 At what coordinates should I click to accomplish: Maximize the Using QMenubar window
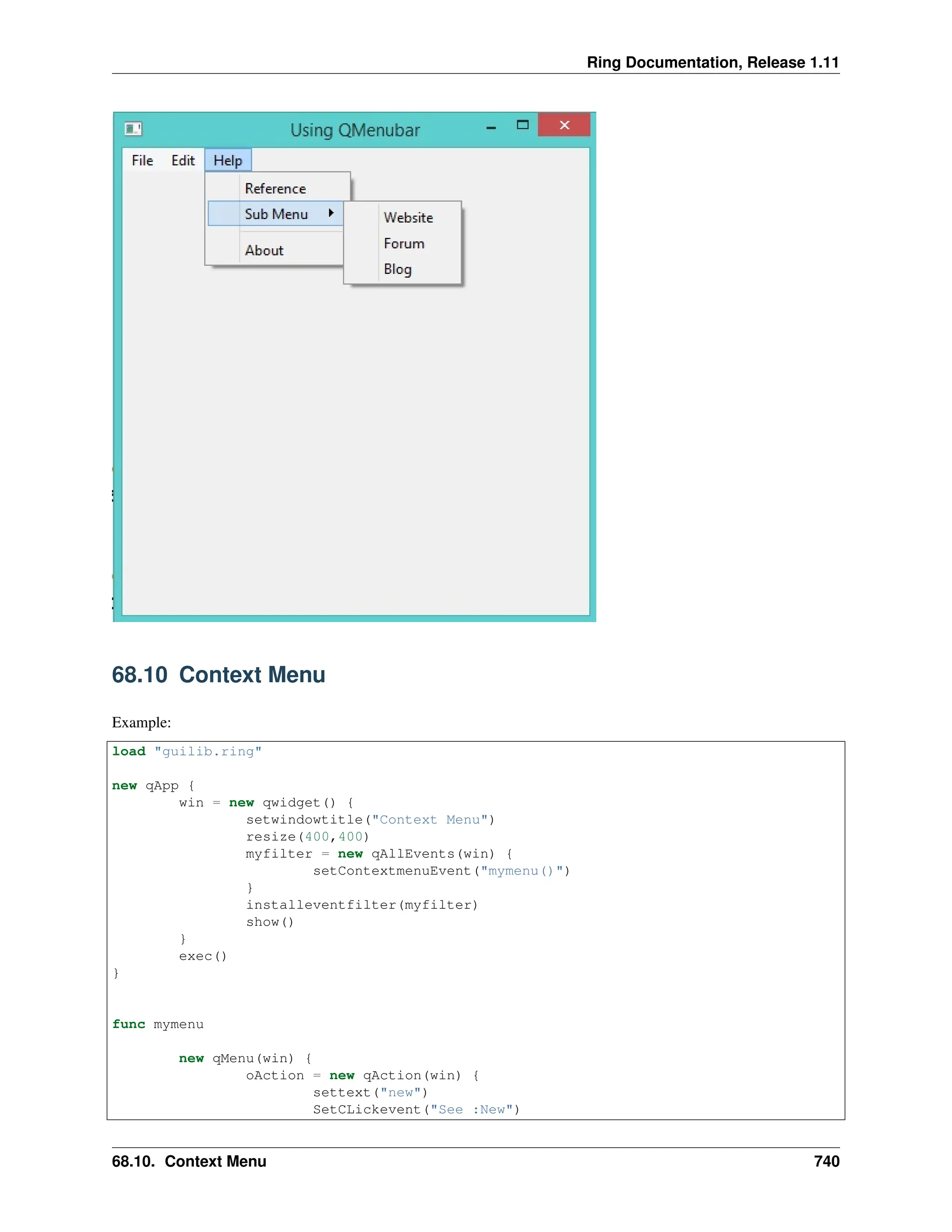pos(523,125)
